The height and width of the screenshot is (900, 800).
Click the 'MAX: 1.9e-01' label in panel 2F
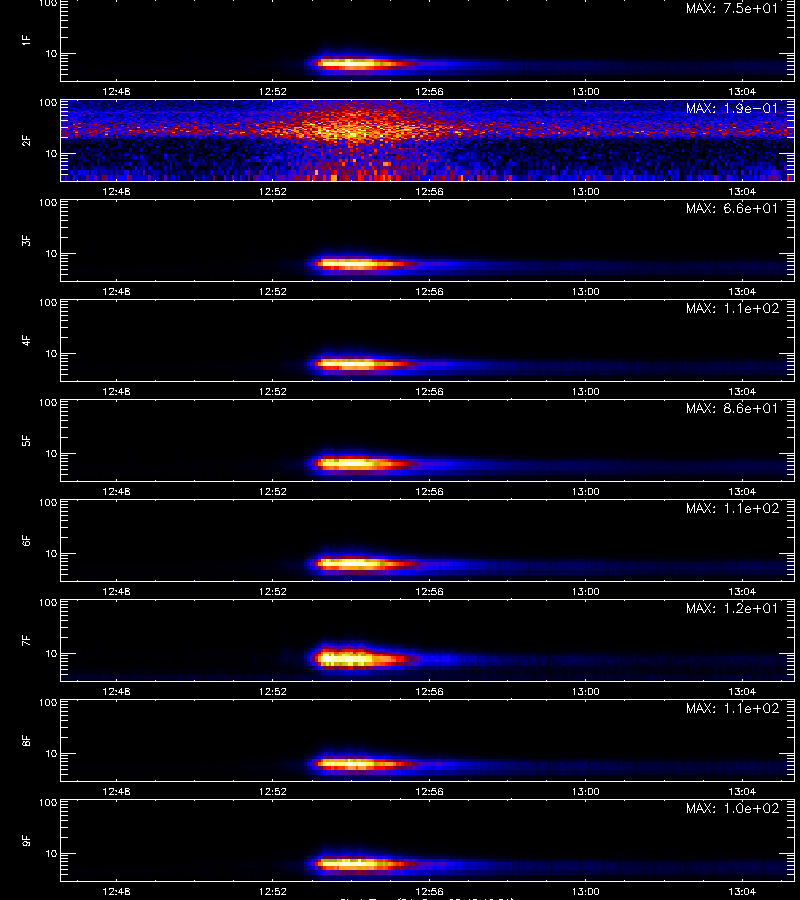(x=732, y=108)
